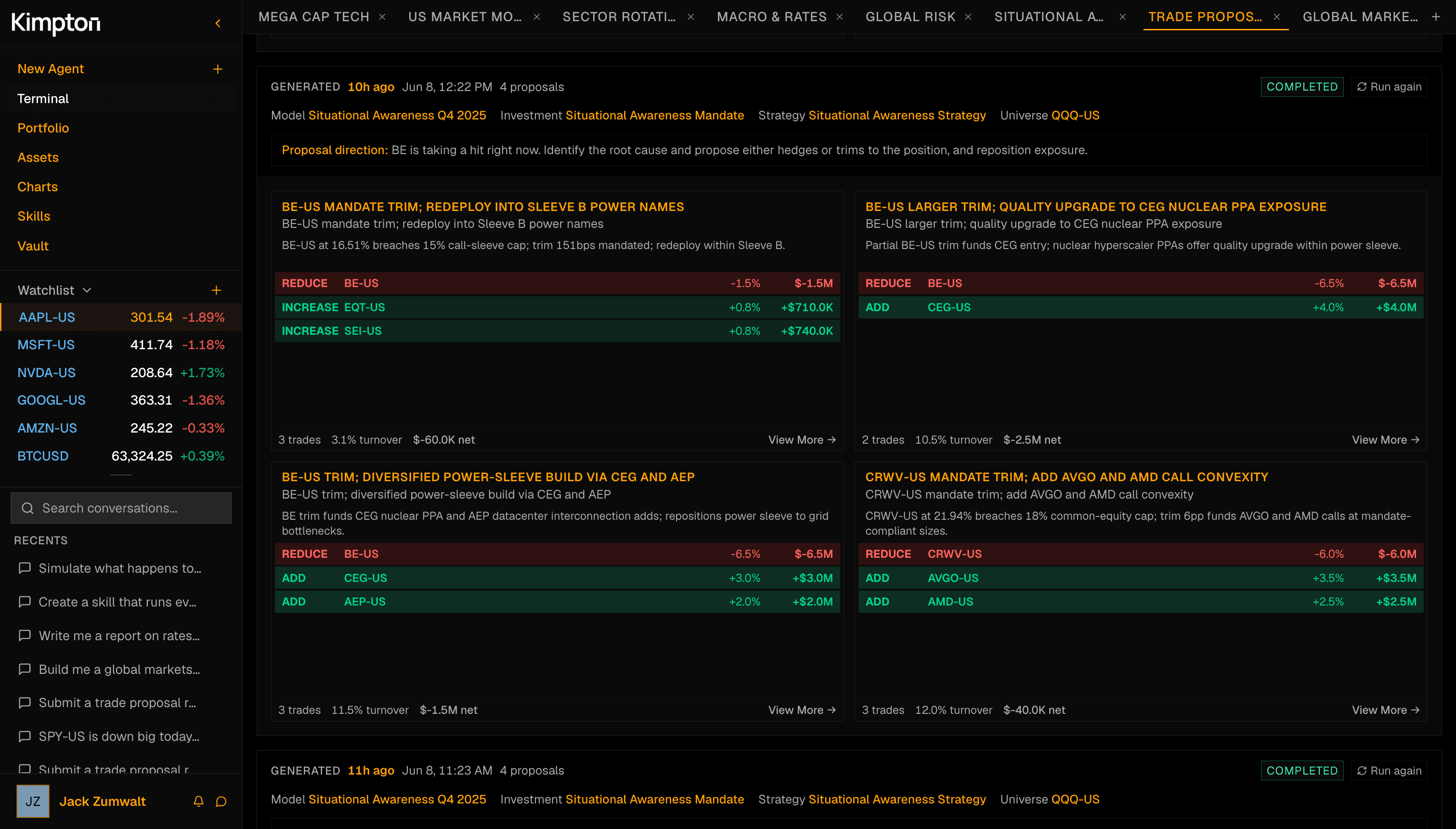The width and height of the screenshot is (1456, 829).
Task: Select MSFT-US in the watchlist
Action: [x=121, y=345]
